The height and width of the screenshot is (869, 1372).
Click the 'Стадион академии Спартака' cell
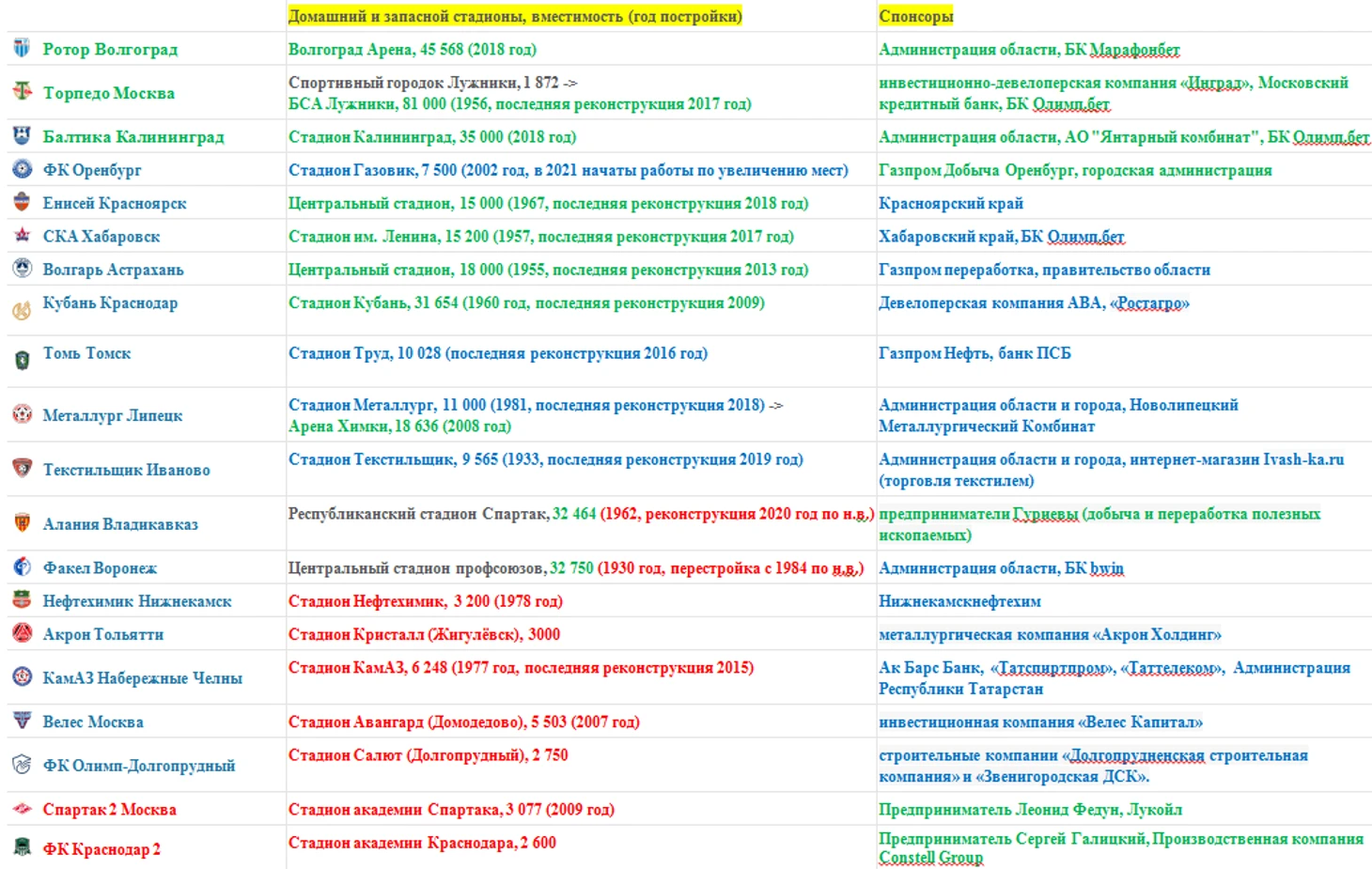(x=451, y=810)
